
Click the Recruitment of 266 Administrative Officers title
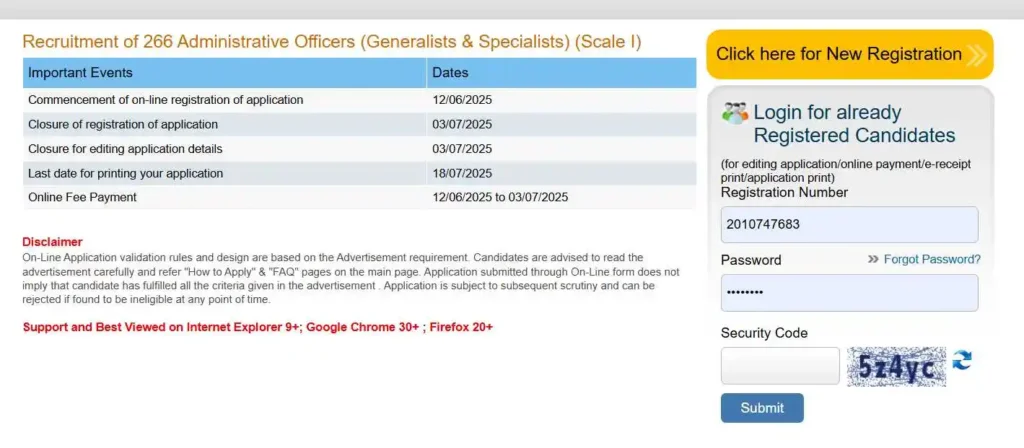(332, 42)
